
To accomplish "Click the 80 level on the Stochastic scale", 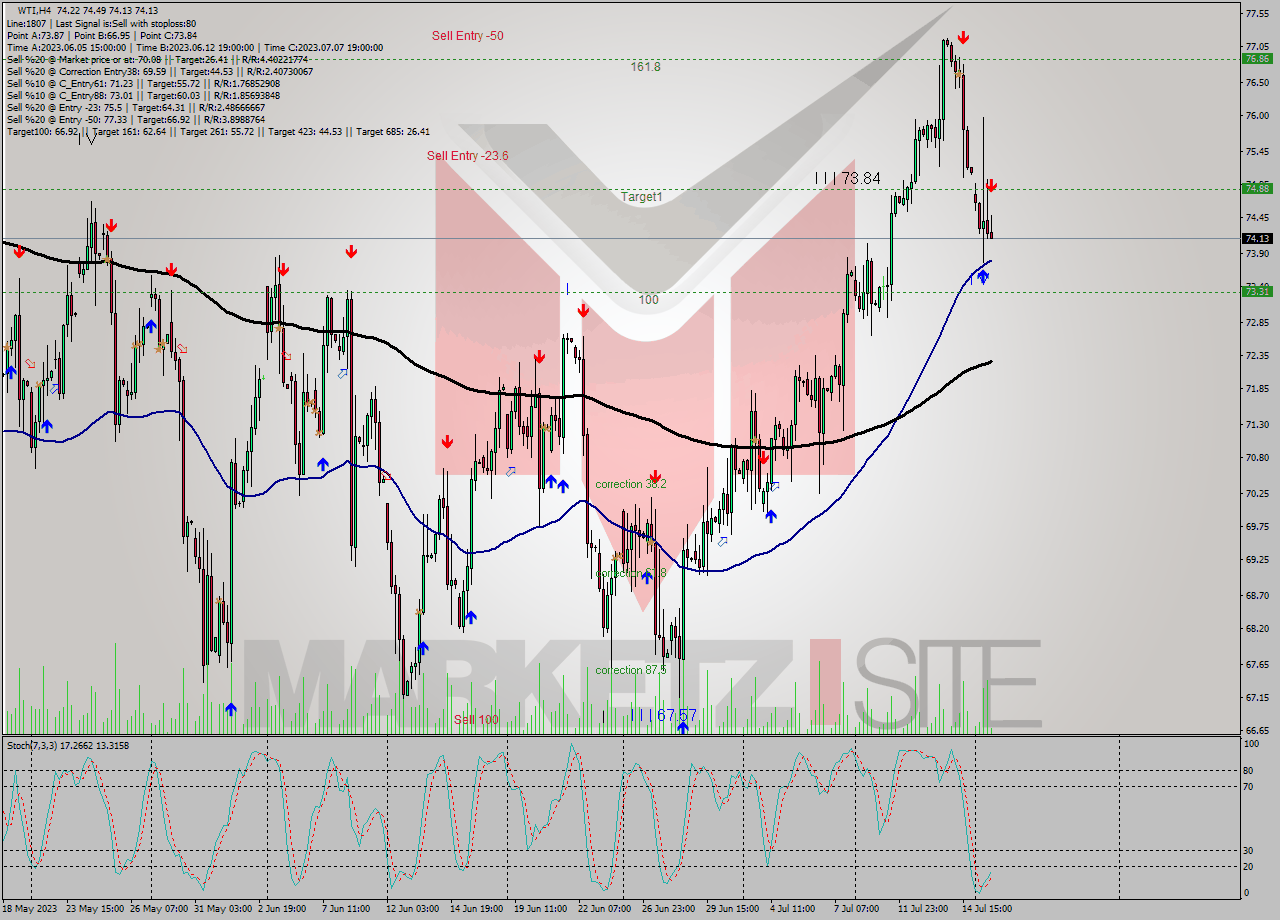I will click(x=1249, y=770).
